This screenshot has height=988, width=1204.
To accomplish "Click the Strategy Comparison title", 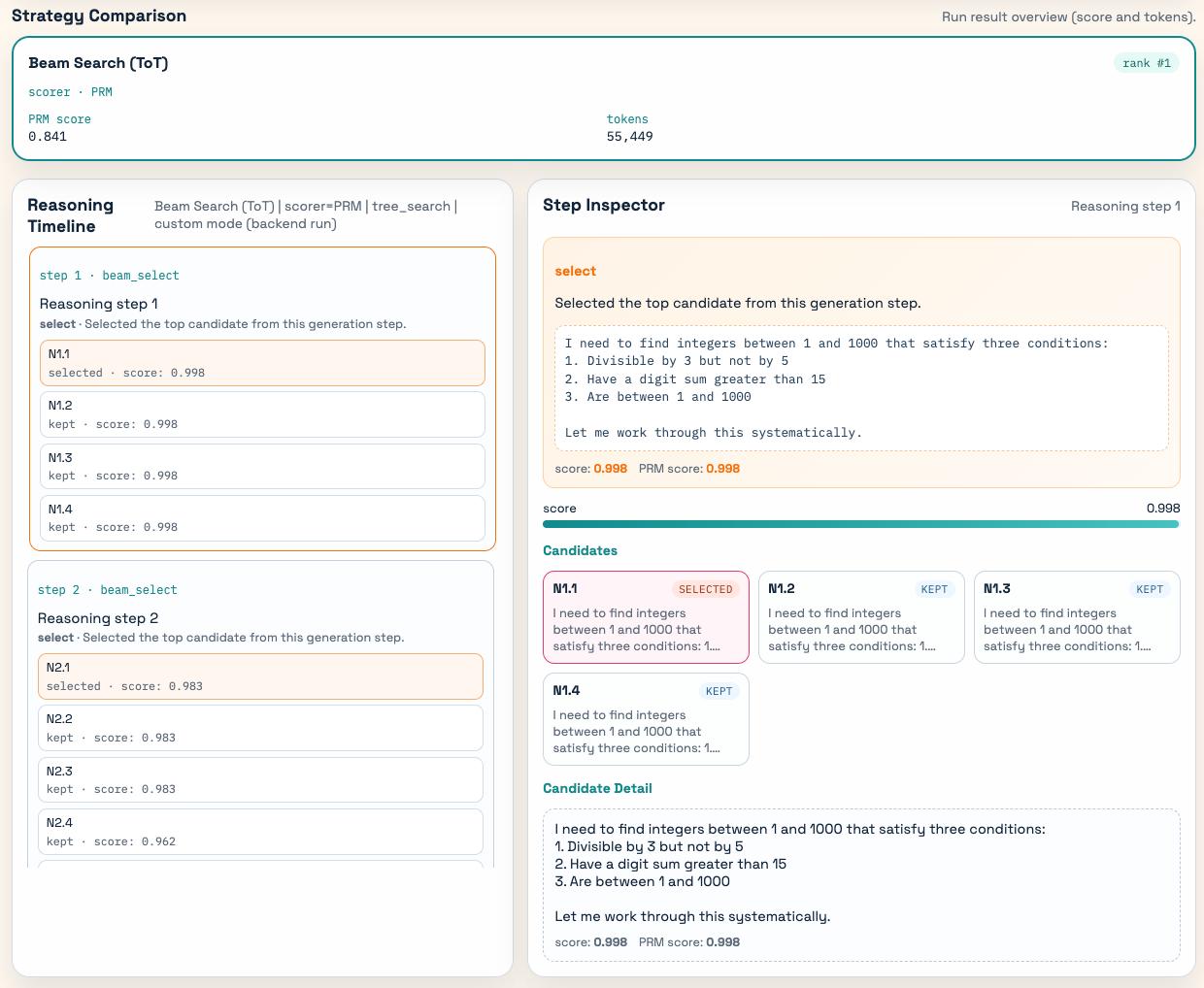I will click(x=99, y=16).
